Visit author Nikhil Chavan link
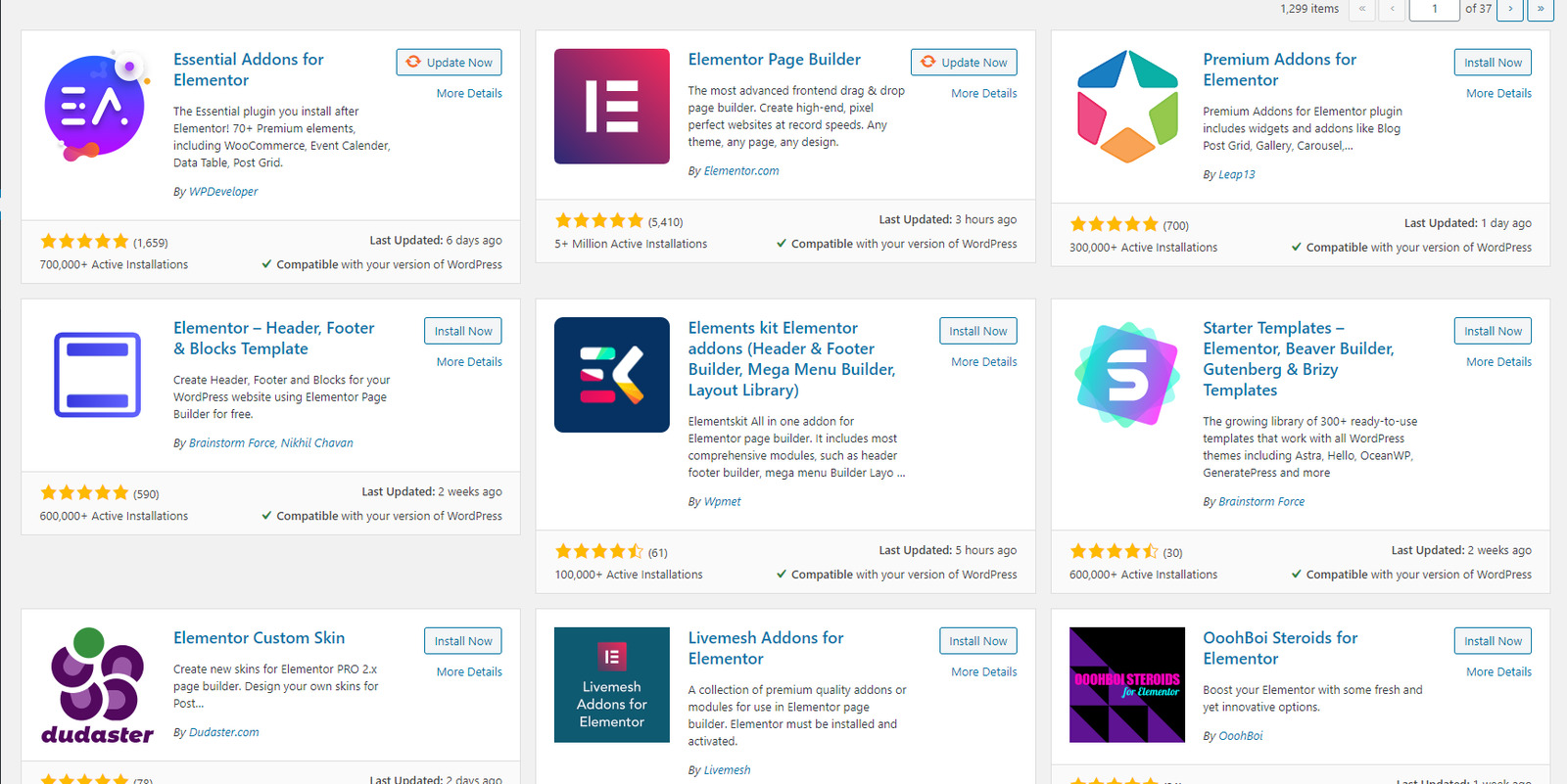Viewport: 1567px width, 784px height. (x=317, y=443)
